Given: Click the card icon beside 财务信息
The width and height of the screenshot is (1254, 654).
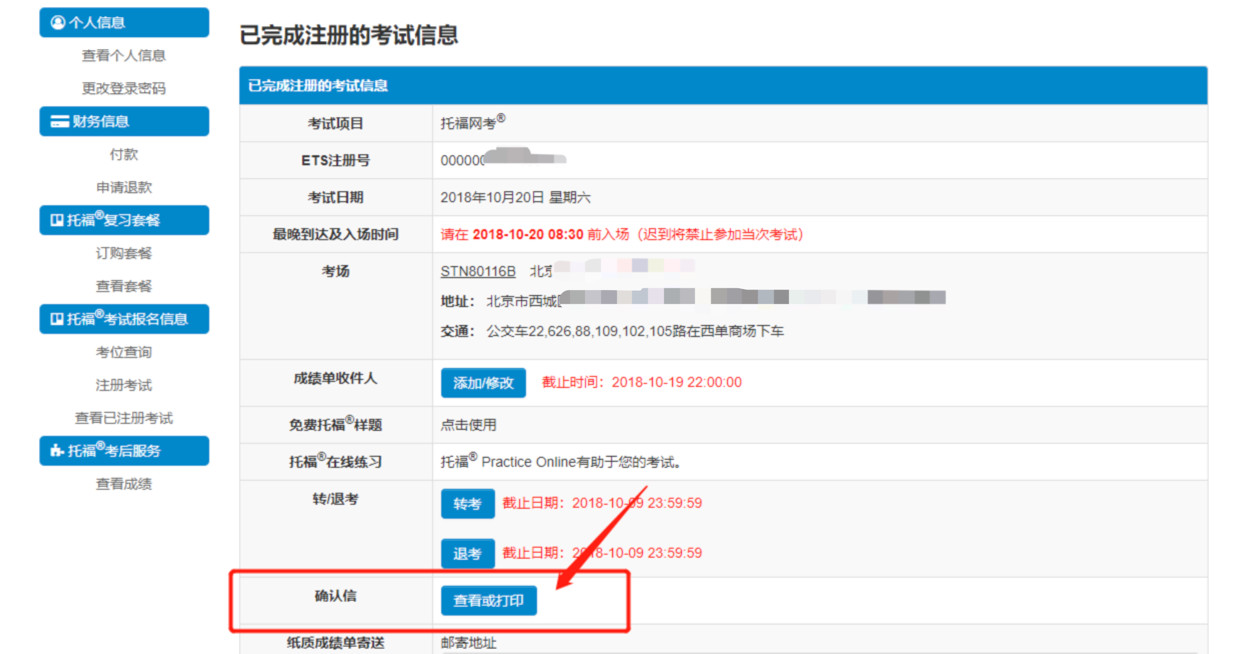Looking at the screenshot, I should coord(59,122).
